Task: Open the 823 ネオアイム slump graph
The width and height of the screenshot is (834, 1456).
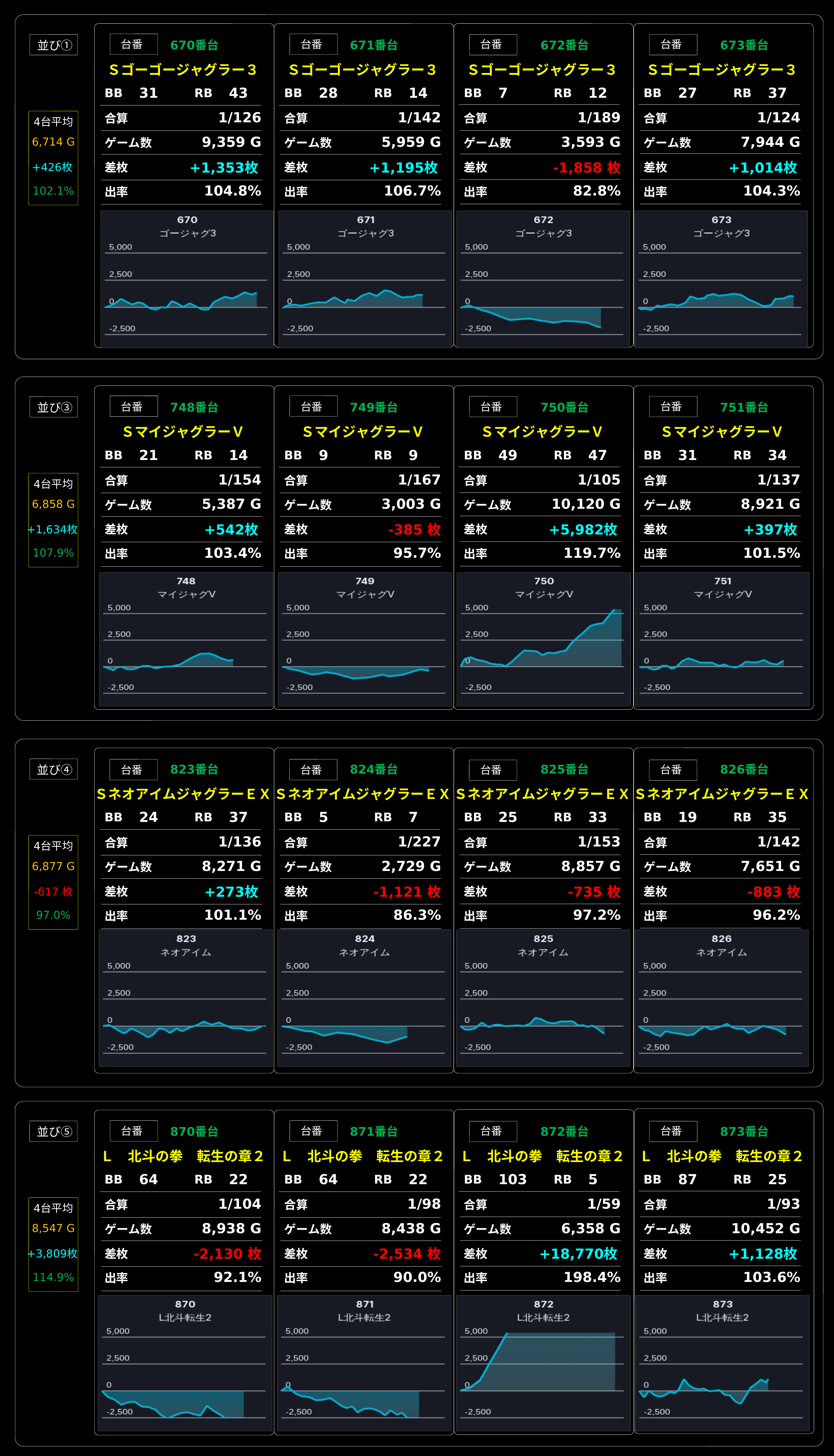Action: coord(186,998)
